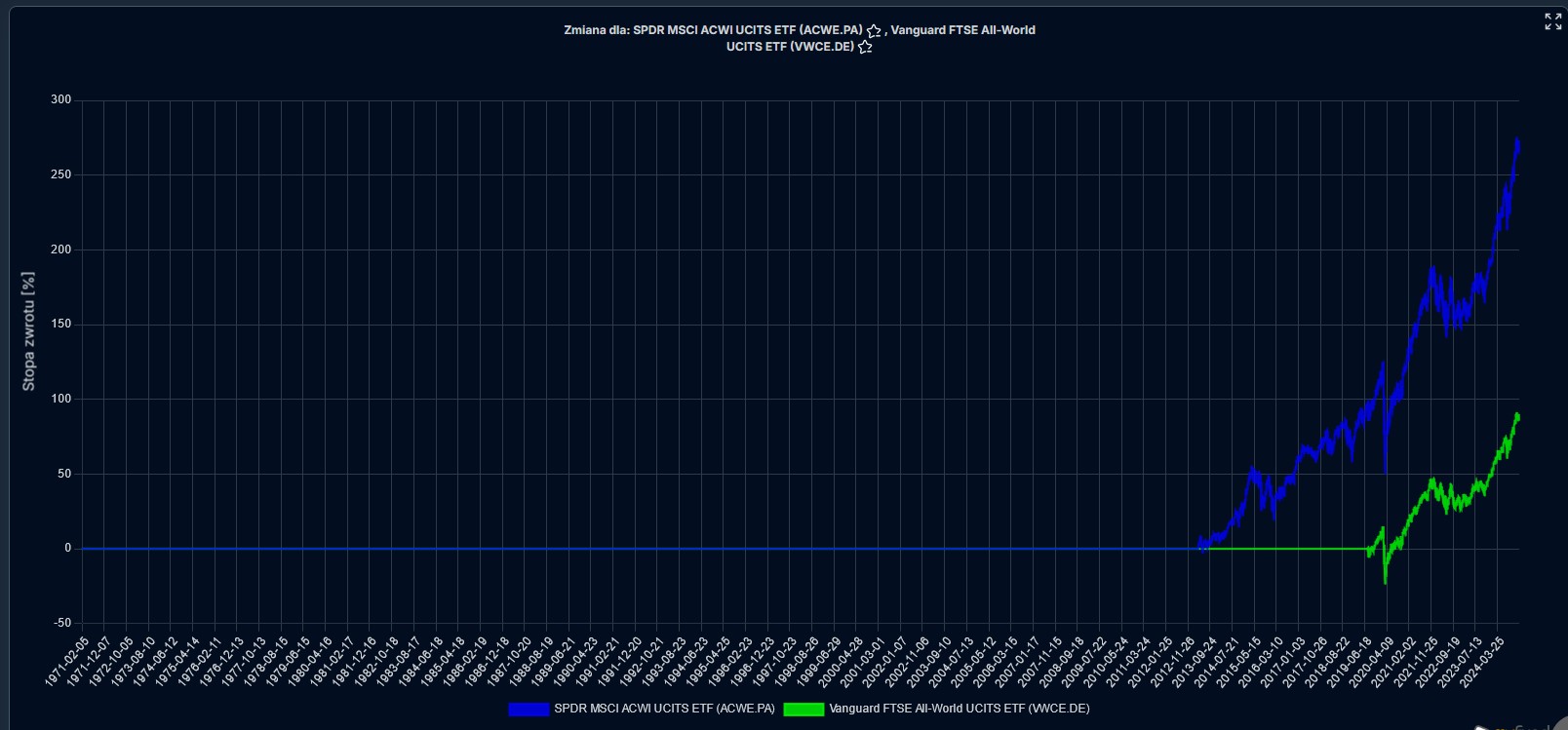Star the SPDR MSCI ACWI ETF (ACWE.PA)
The image size is (1568, 730).
[874, 31]
